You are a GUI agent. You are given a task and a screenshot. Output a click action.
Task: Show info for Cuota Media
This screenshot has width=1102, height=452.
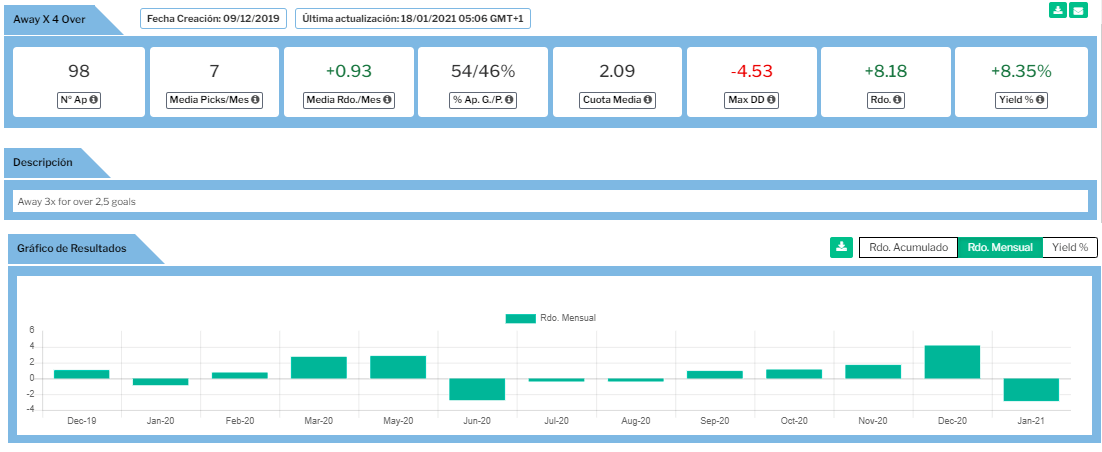coord(648,100)
